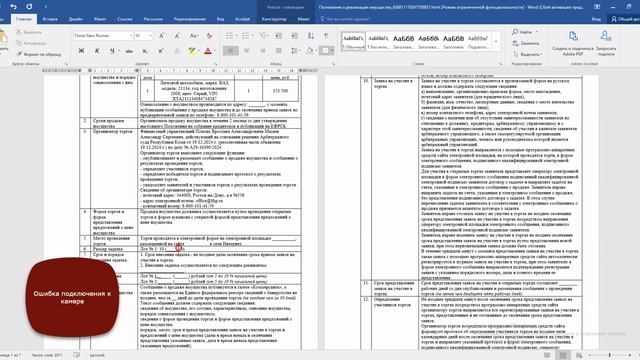Click the Tell me what to do search field
Viewport: 640px width, 360px height.
click(x=346, y=19)
